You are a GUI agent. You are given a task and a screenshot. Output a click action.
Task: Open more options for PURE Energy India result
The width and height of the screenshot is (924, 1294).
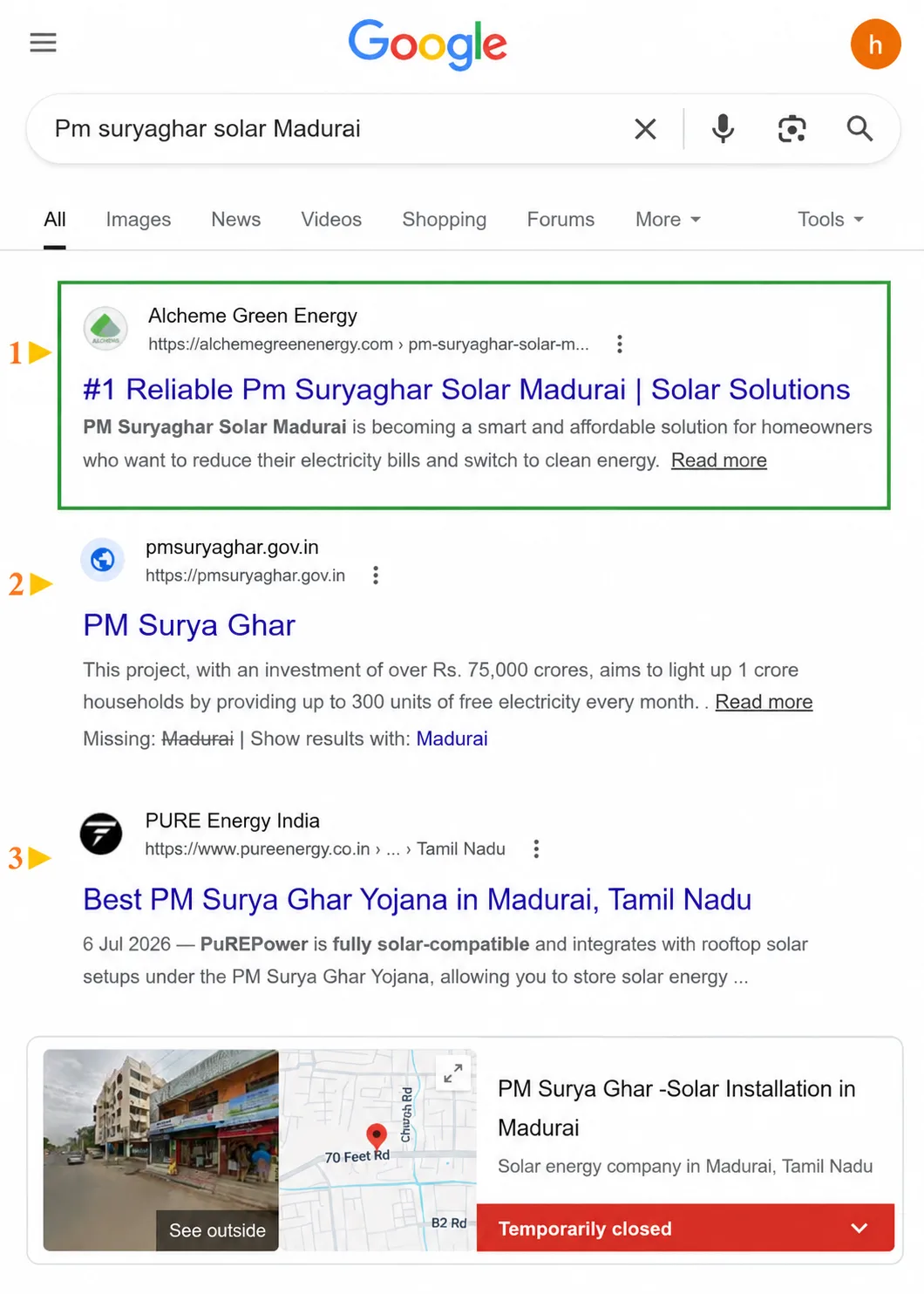point(536,849)
